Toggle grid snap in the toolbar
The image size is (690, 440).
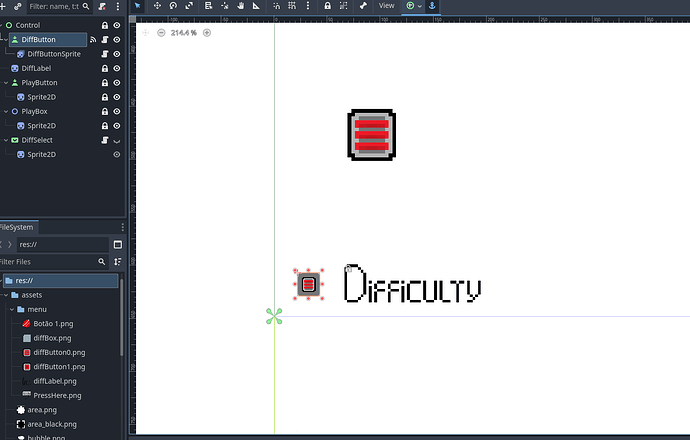click(292, 6)
